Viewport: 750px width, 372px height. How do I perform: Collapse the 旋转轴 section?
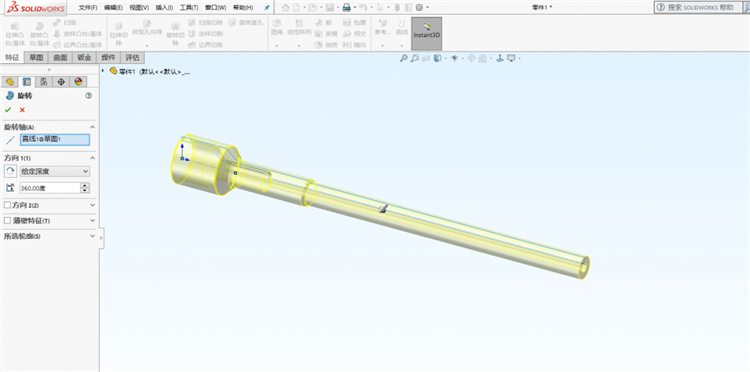[x=92, y=127]
